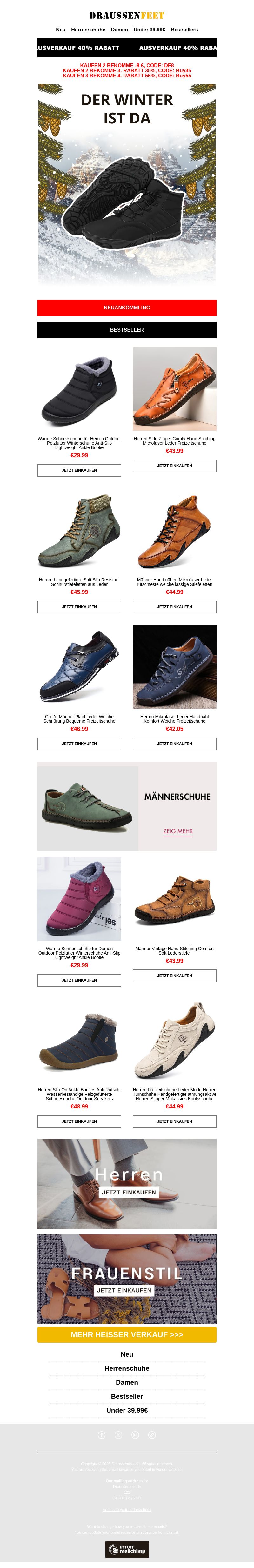Click JETZT EINKAUFEN on the FRAUENSTIL banner

(x=124, y=1290)
